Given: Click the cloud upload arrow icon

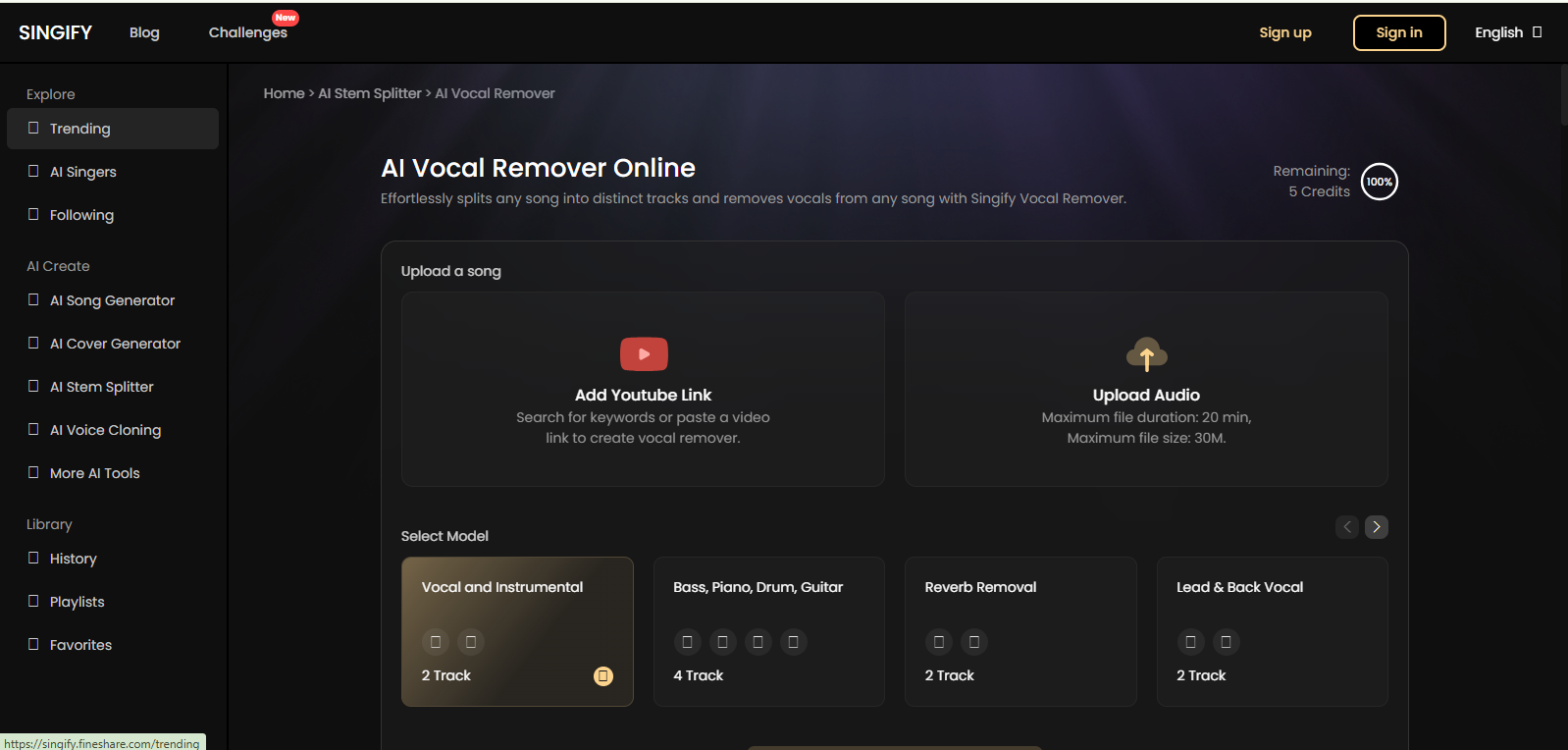Looking at the screenshot, I should [1146, 354].
